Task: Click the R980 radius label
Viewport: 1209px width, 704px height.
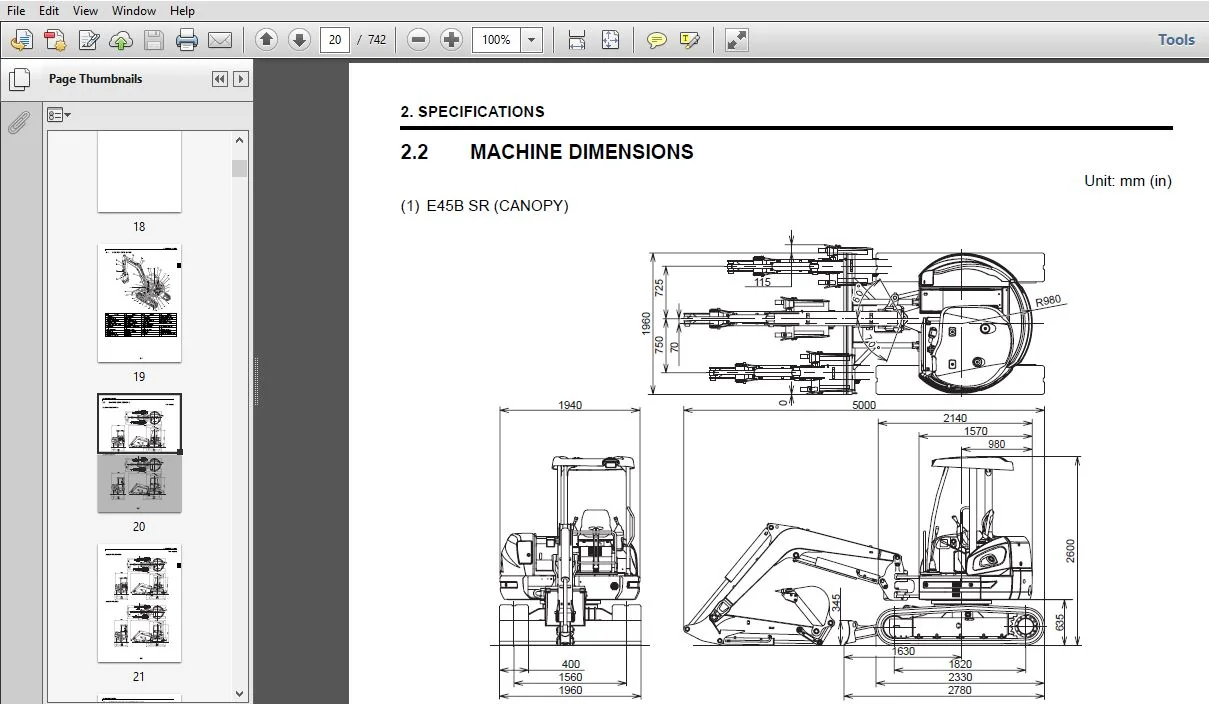Action: coord(1047,302)
